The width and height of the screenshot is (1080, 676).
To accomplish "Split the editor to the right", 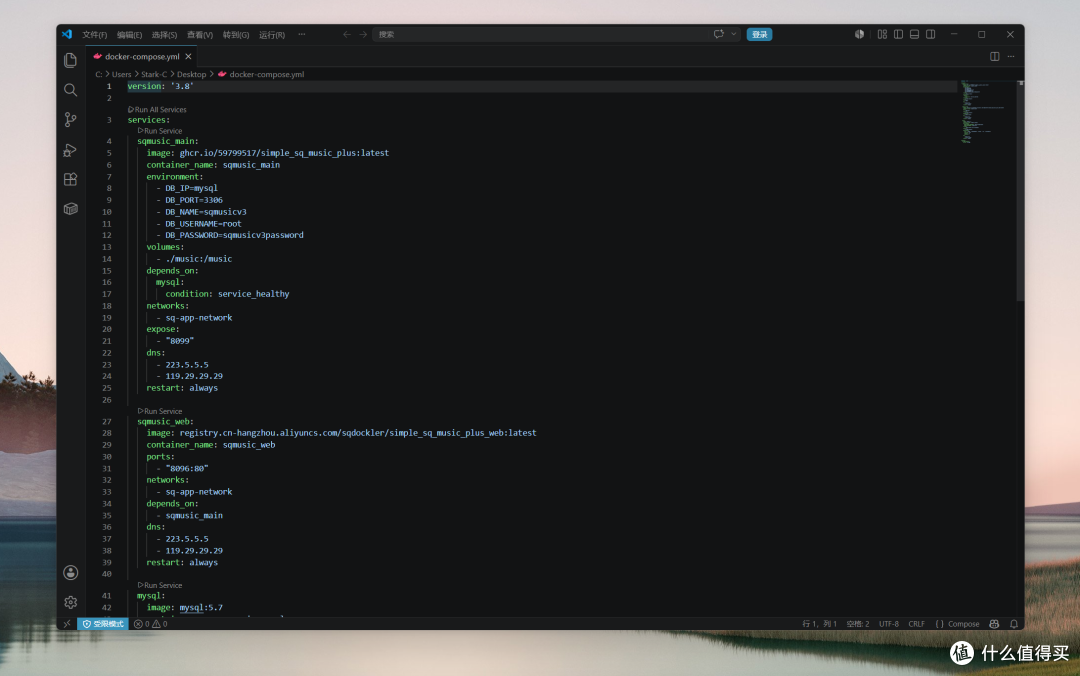I will 995,57.
